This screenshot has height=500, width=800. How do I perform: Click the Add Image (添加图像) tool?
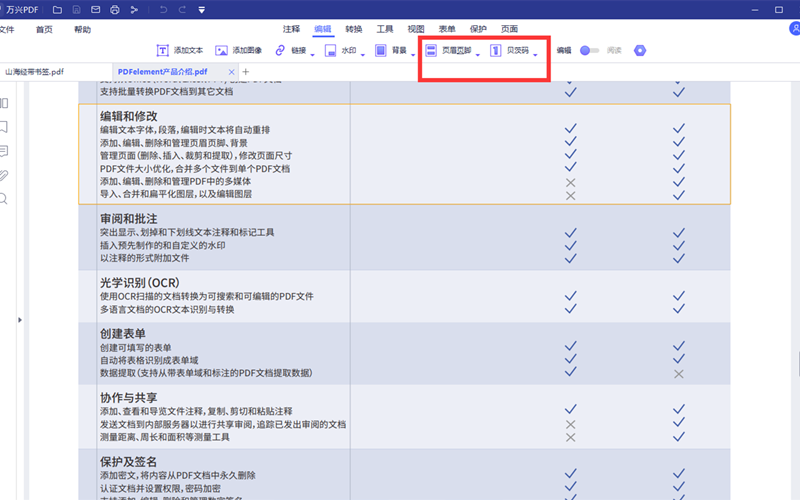239,50
